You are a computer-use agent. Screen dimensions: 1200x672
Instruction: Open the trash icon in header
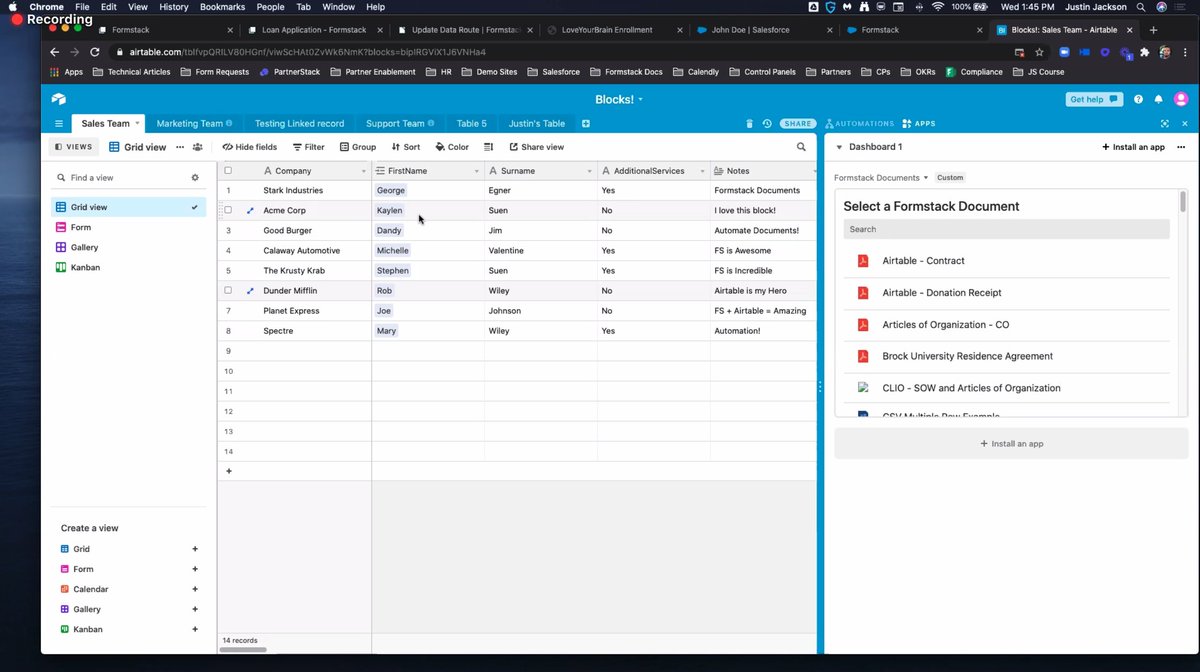click(749, 124)
